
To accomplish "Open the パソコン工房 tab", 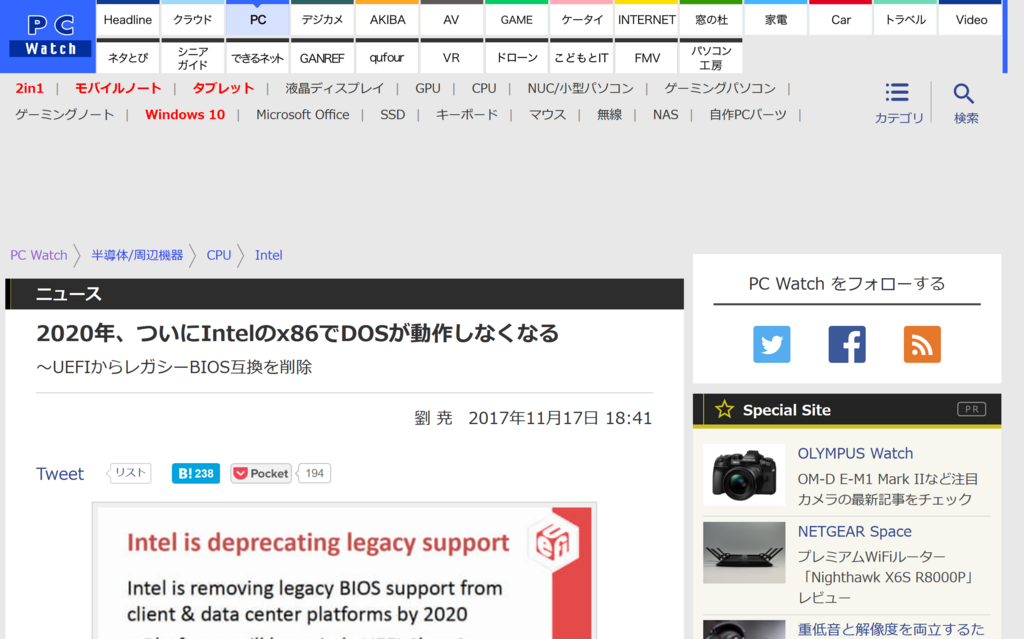I will click(x=711, y=57).
